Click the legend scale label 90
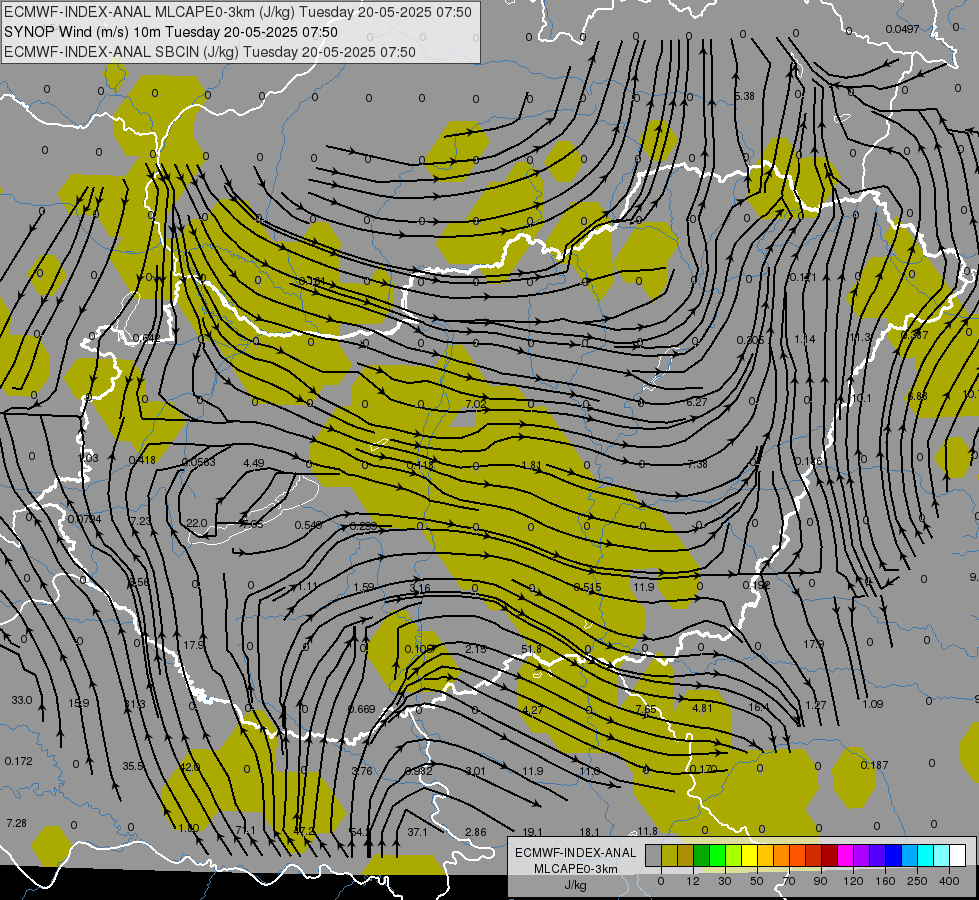The image size is (979, 900). tap(820, 881)
